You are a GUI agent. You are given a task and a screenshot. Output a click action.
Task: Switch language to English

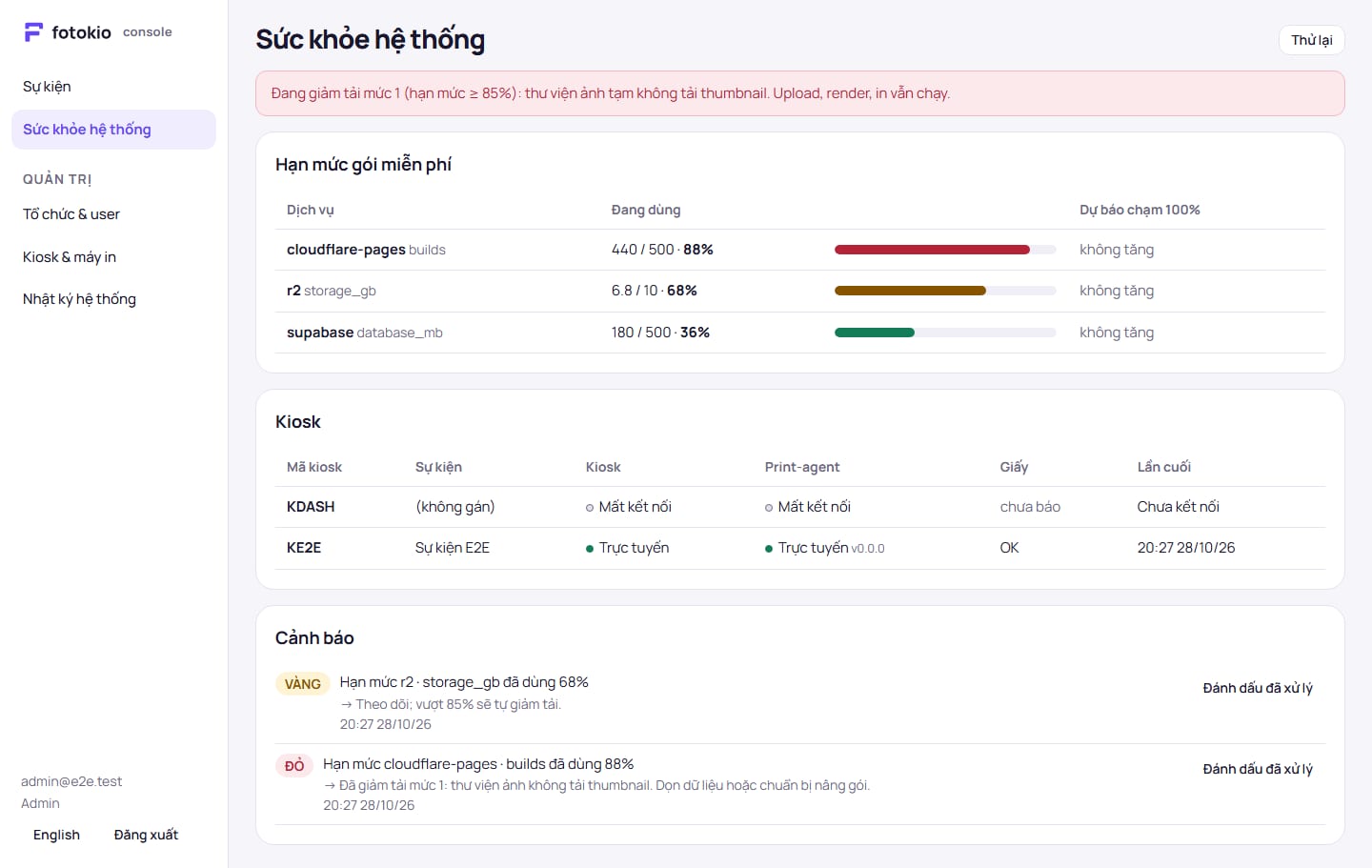56,835
